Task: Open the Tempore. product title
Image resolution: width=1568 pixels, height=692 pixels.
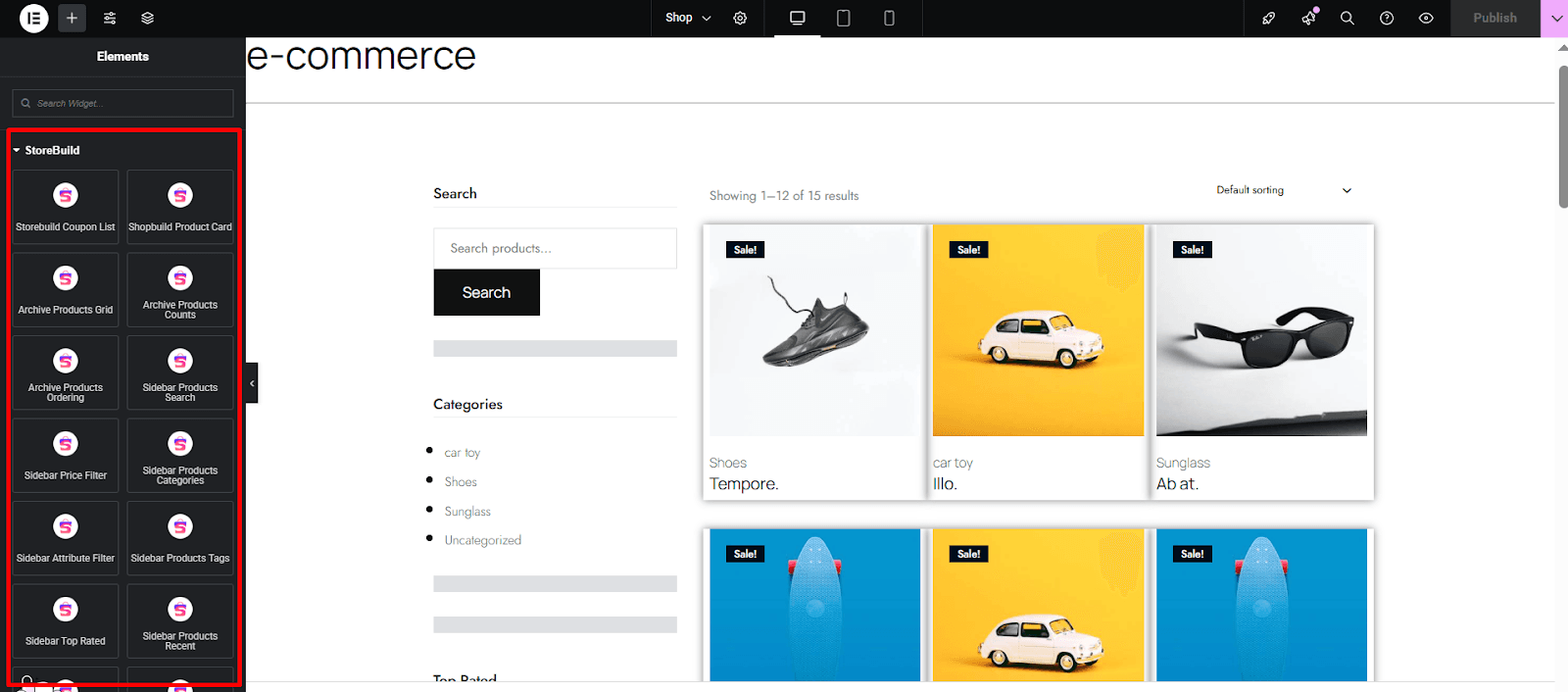Action: [744, 484]
